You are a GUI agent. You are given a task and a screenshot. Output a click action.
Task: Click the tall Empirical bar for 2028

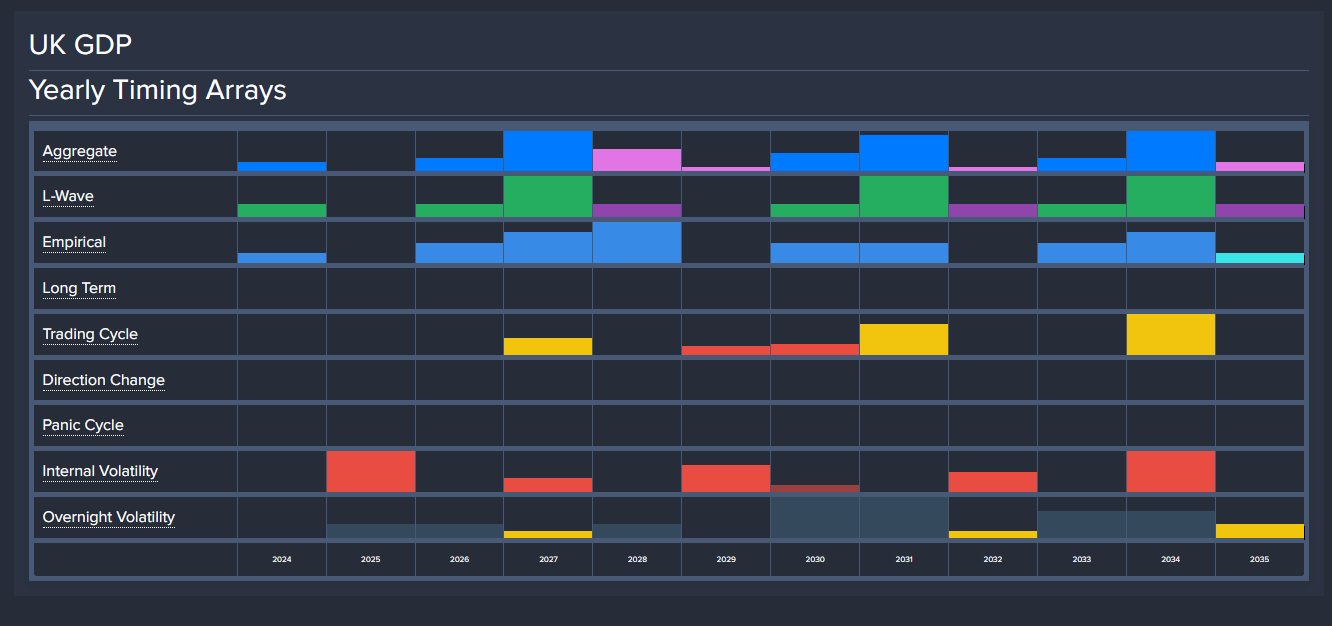(x=637, y=243)
